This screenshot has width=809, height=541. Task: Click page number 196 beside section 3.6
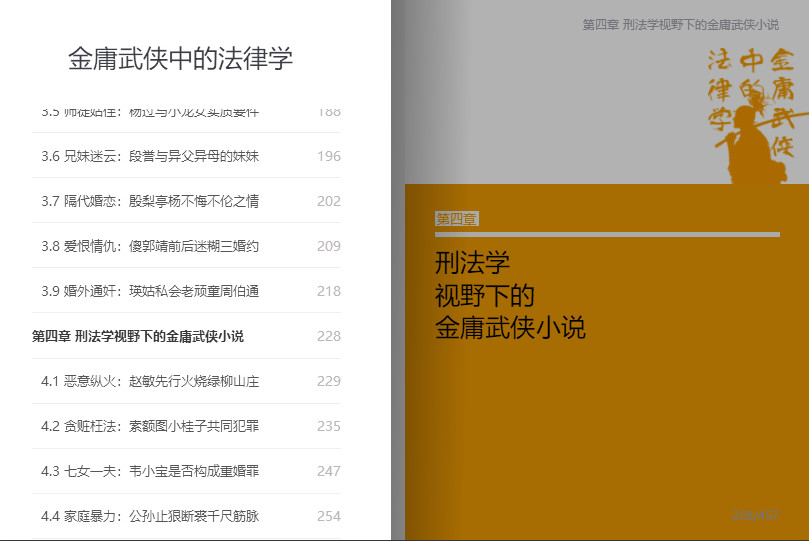click(x=328, y=156)
